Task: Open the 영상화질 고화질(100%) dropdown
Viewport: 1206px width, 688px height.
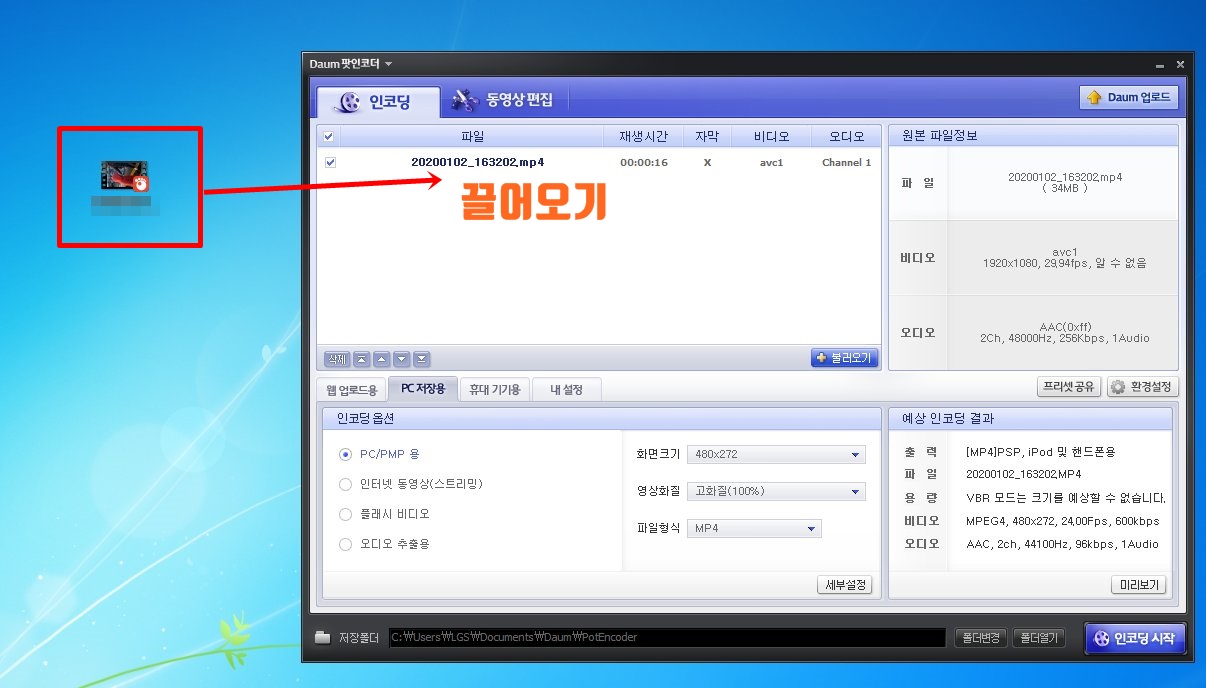Action: pyautogui.click(x=776, y=491)
